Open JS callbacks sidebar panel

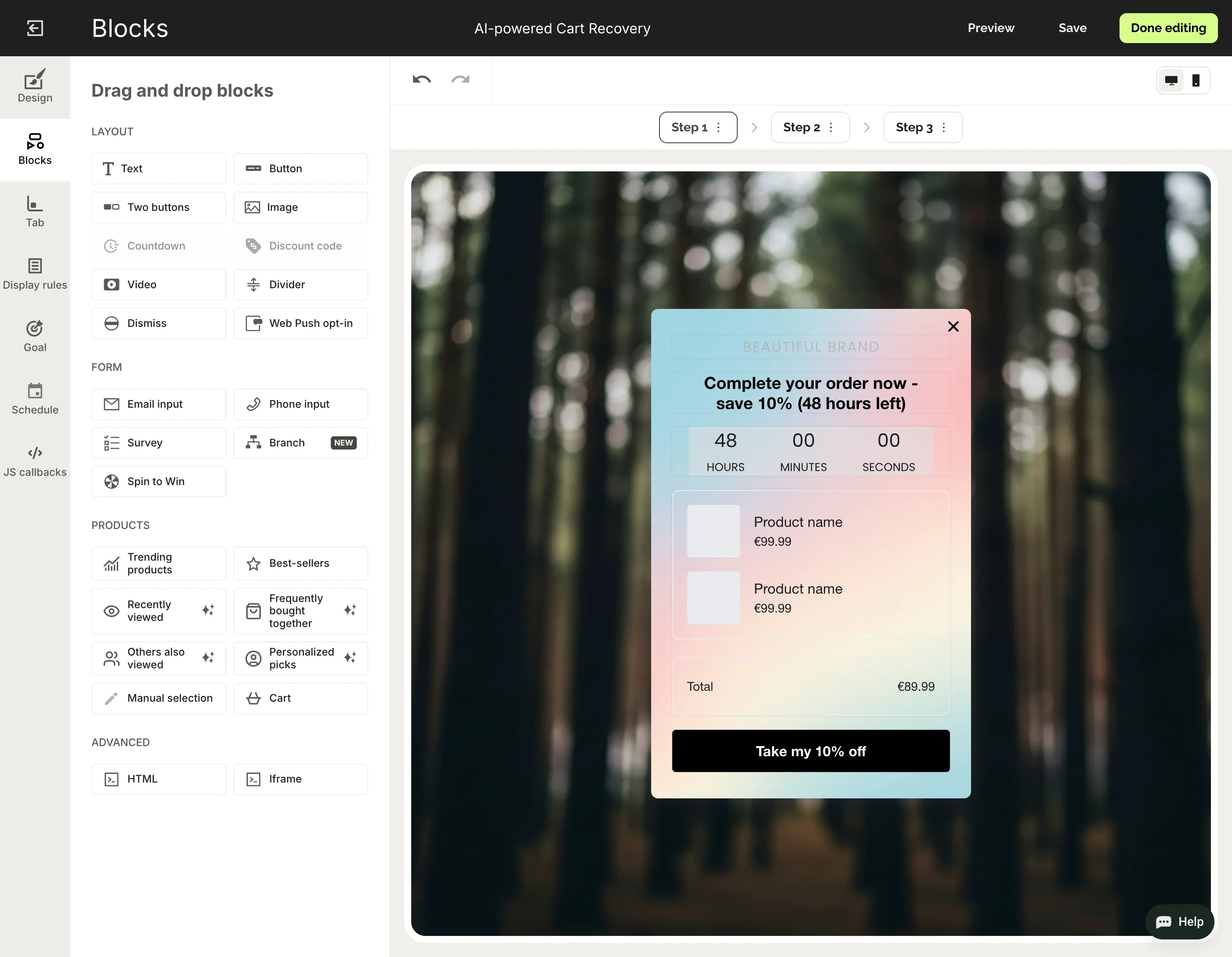[35, 461]
